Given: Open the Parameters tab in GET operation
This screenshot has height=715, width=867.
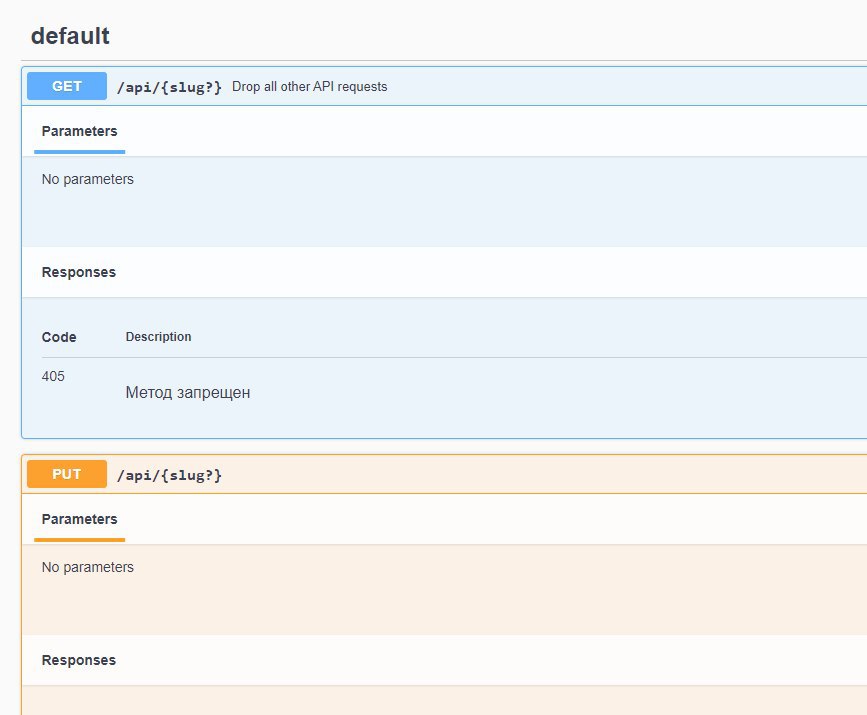Looking at the screenshot, I should pos(80,132).
